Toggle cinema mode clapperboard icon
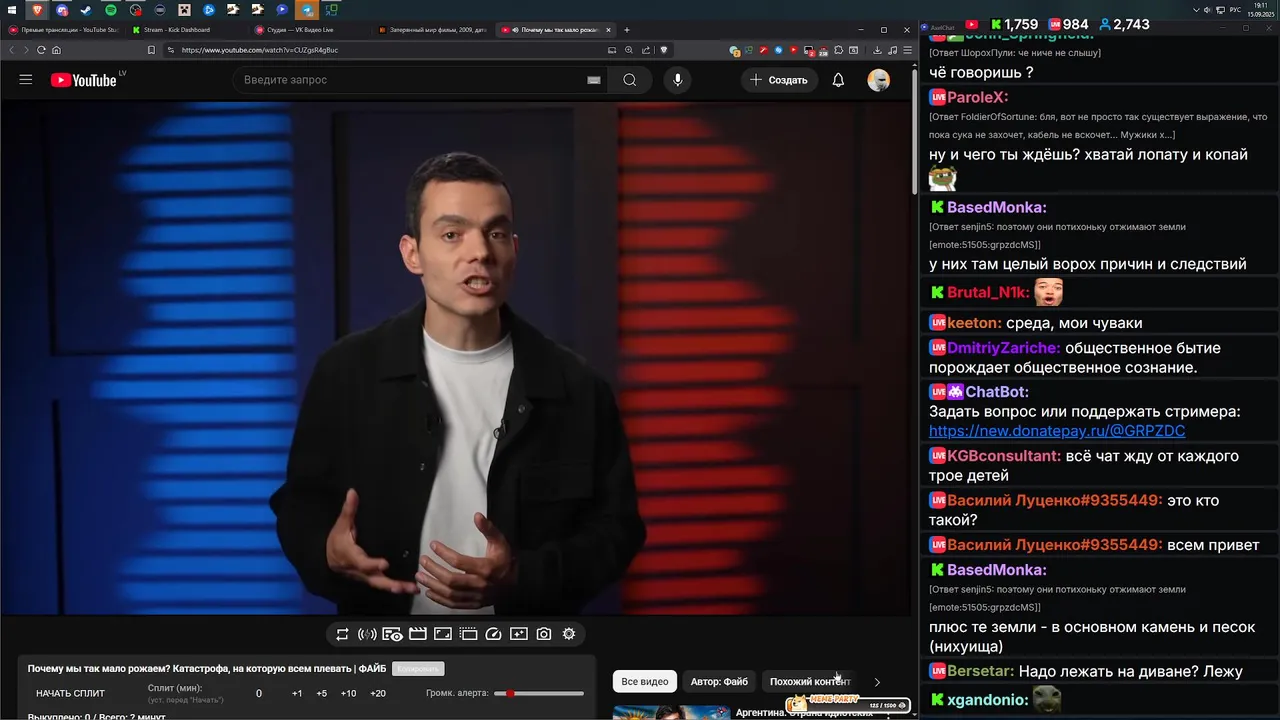The height and width of the screenshot is (720, 1280). coord(418,634)
